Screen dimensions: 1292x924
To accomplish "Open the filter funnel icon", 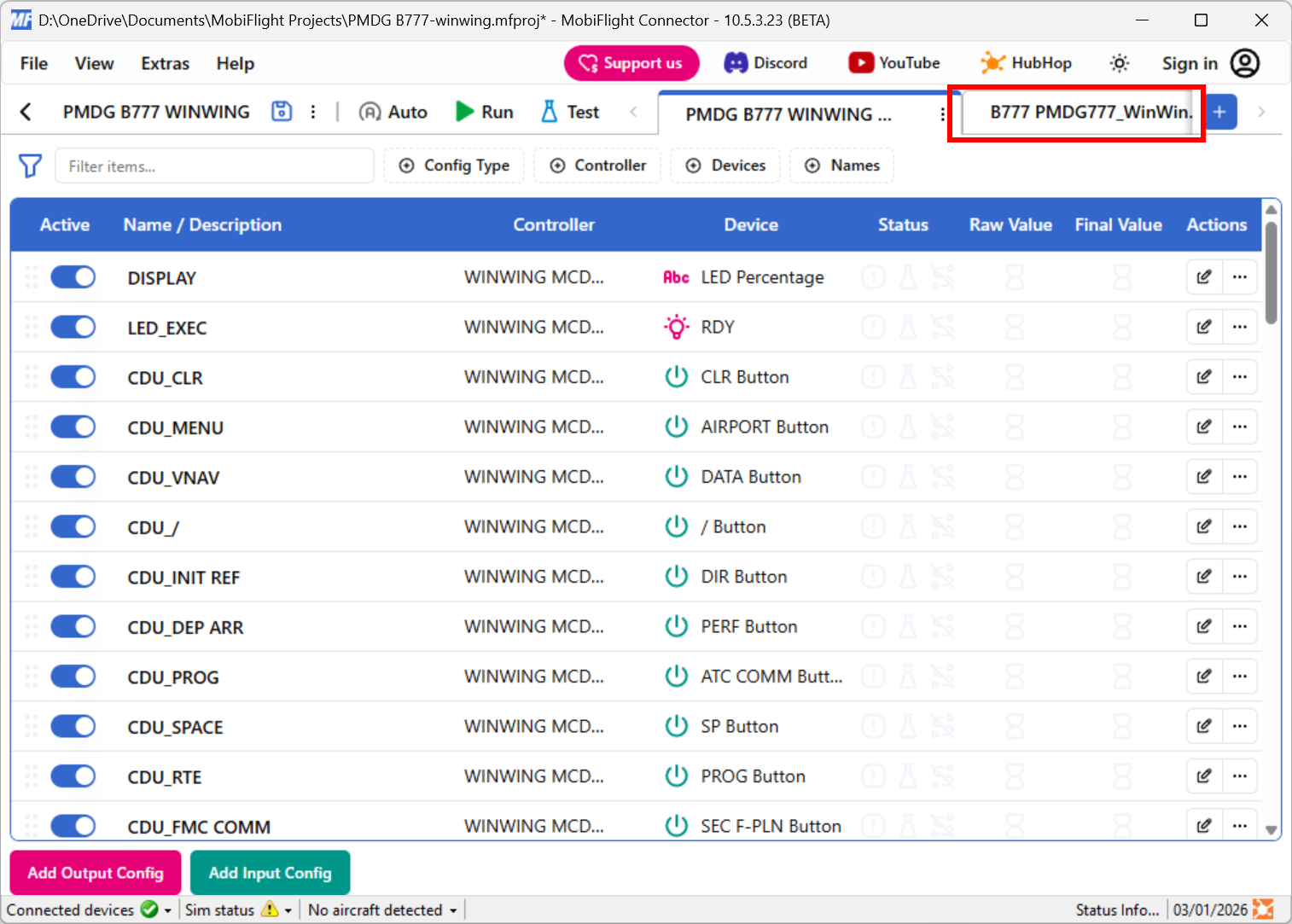I will (30, 166).
